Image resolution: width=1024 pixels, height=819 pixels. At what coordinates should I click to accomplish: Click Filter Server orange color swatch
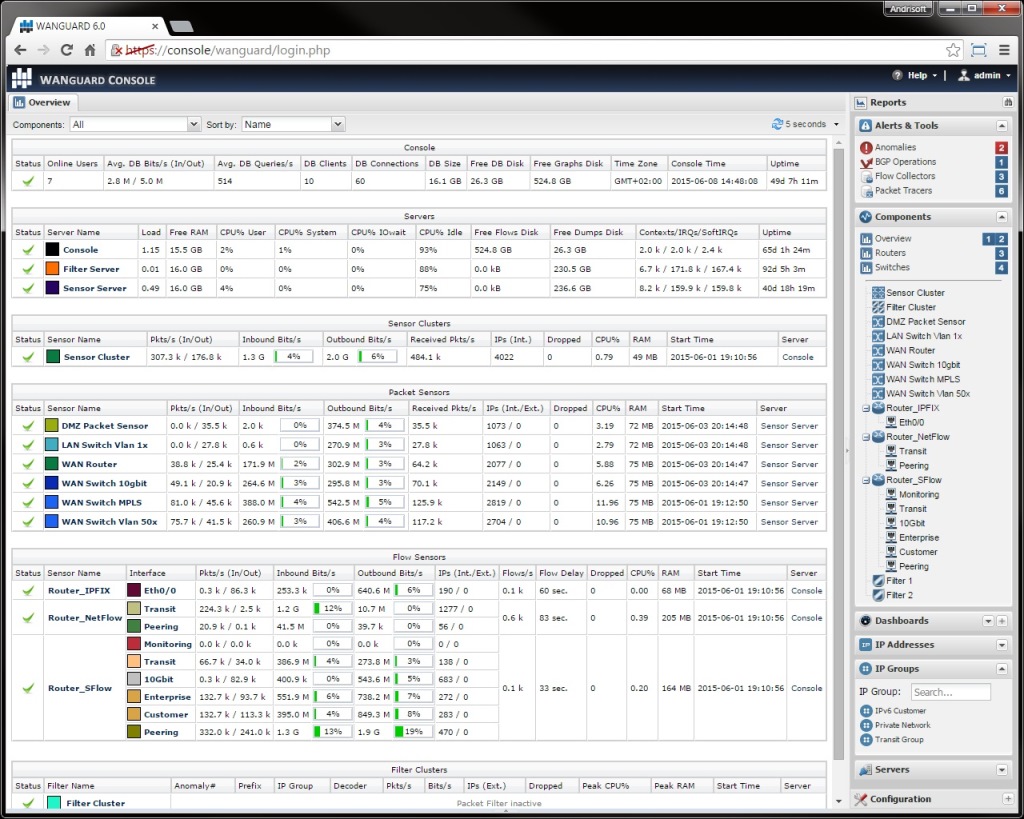point(52,268)
